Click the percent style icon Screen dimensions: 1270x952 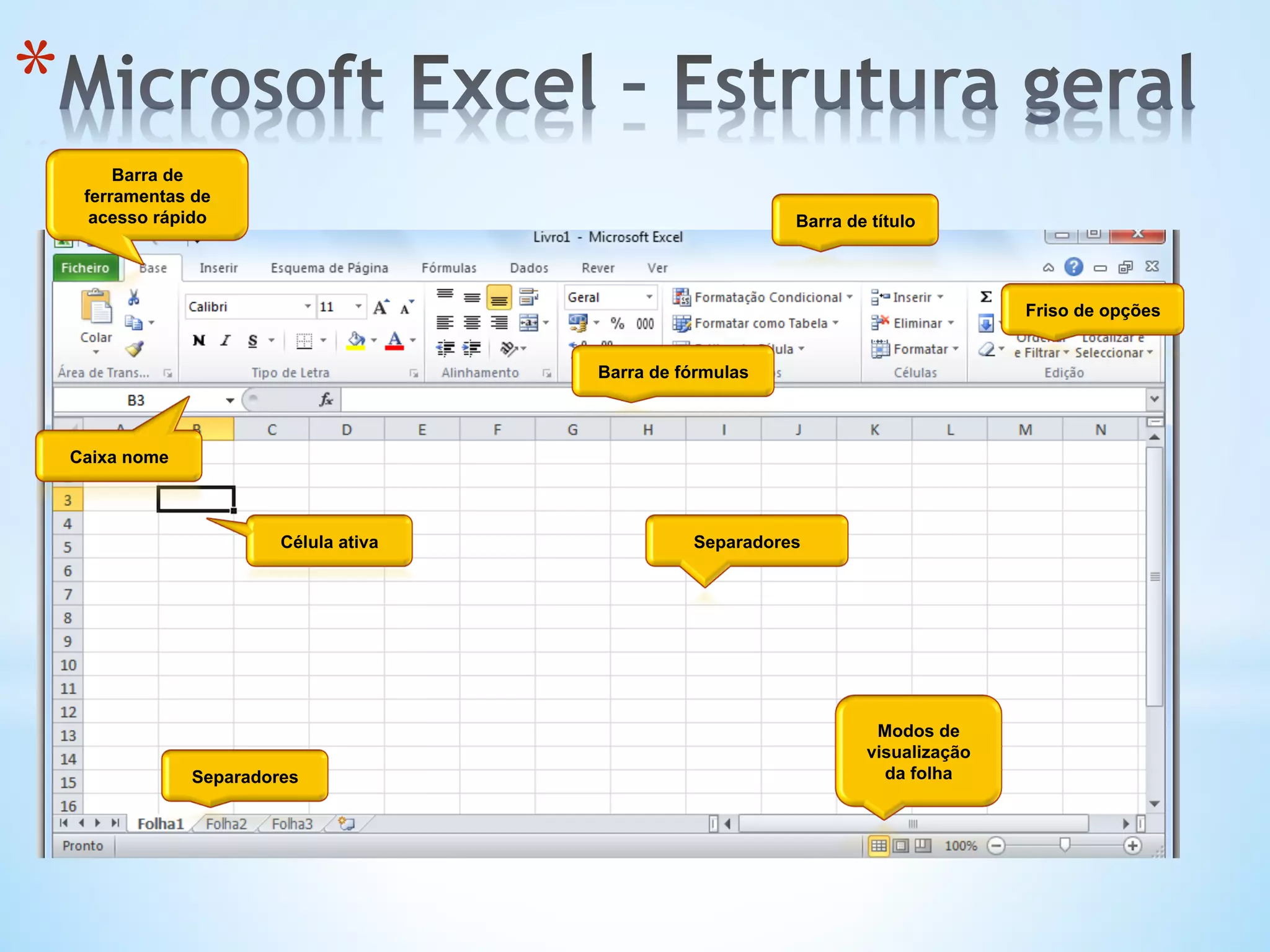pos(617,323)
